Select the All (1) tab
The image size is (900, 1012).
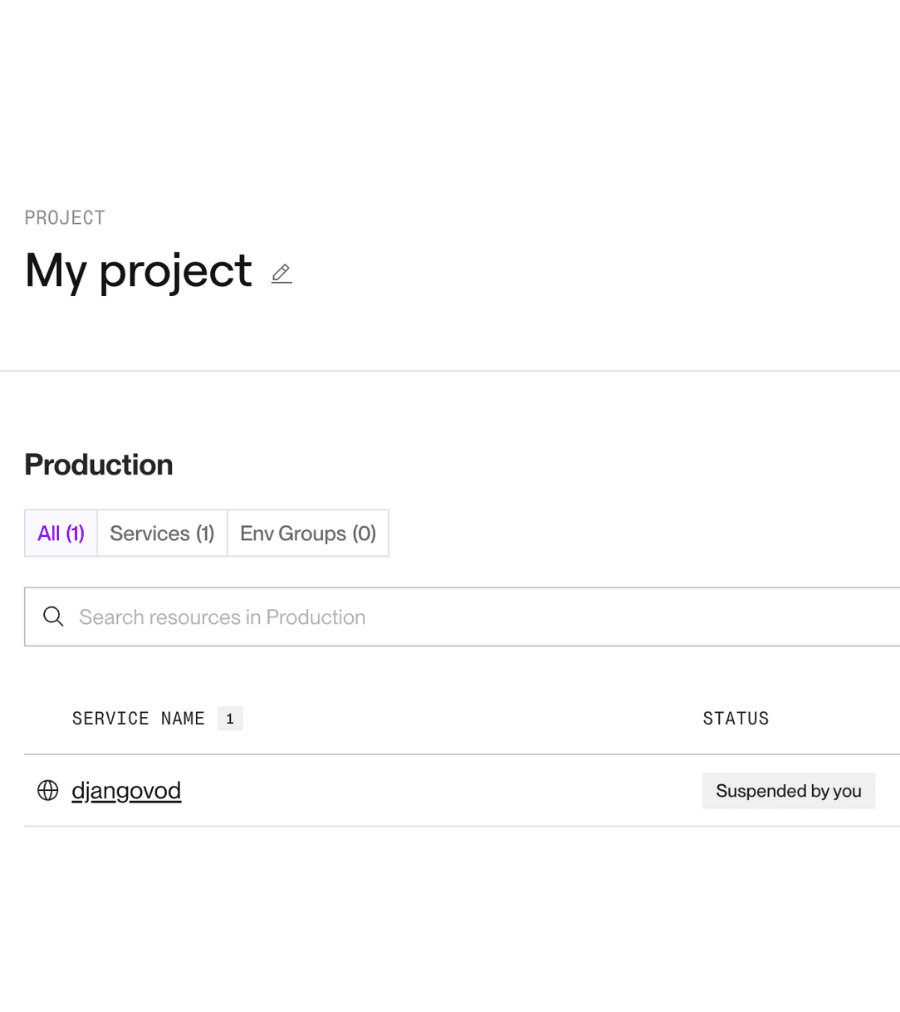[x=61, y=533]
